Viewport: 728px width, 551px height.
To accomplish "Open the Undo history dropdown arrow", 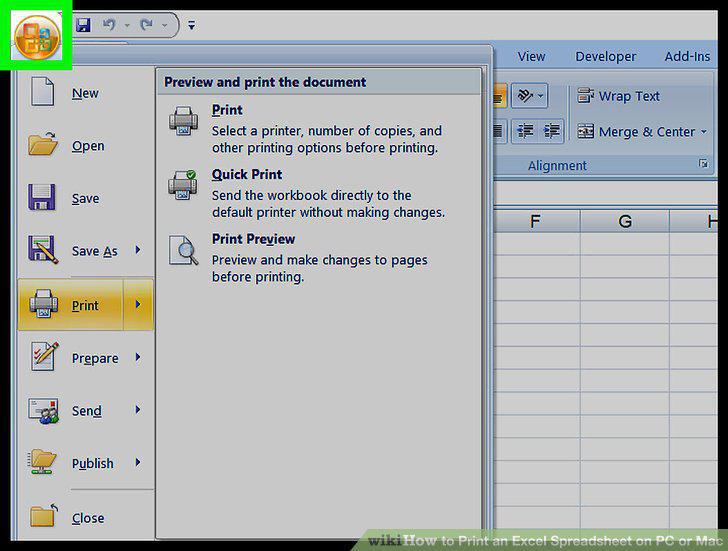I will pyautogui.click(x=127, y=25).
